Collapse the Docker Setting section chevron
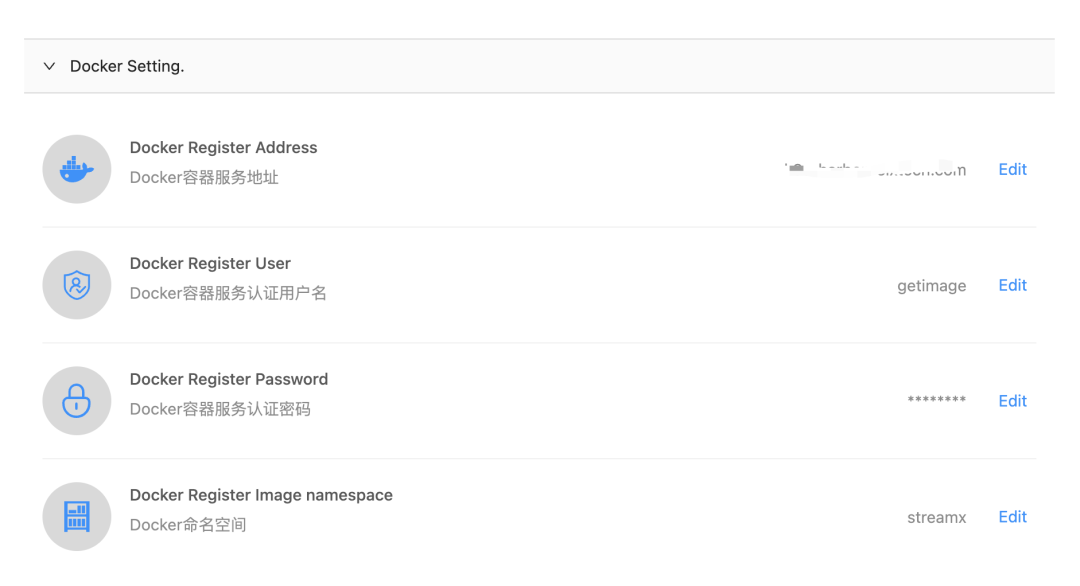 [49, 66]
